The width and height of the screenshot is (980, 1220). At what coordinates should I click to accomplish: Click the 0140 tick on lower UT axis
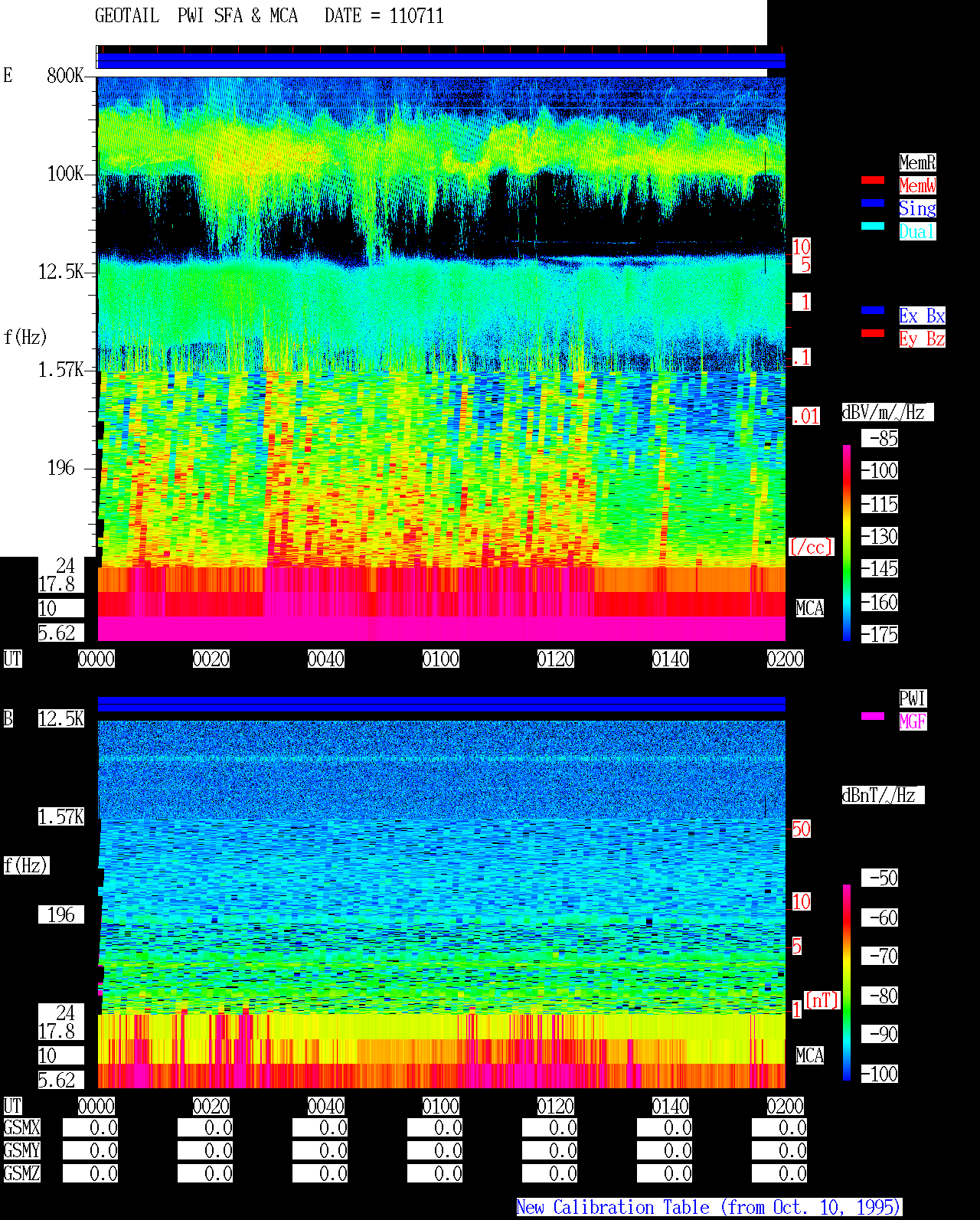click(x=671, y=1106)
